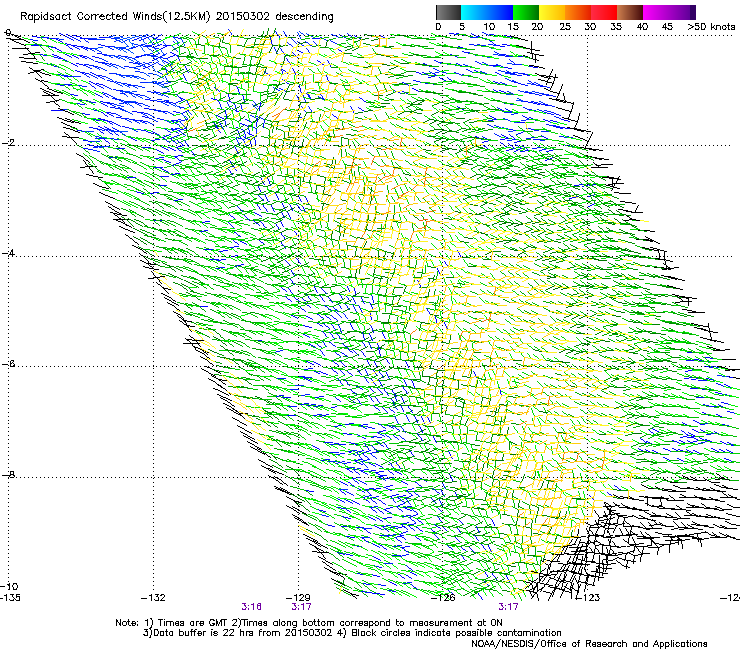The image size is (740, 650).
Task: Select the gray 0-5 knots color swatch
Action: click(x=448, y=12)
